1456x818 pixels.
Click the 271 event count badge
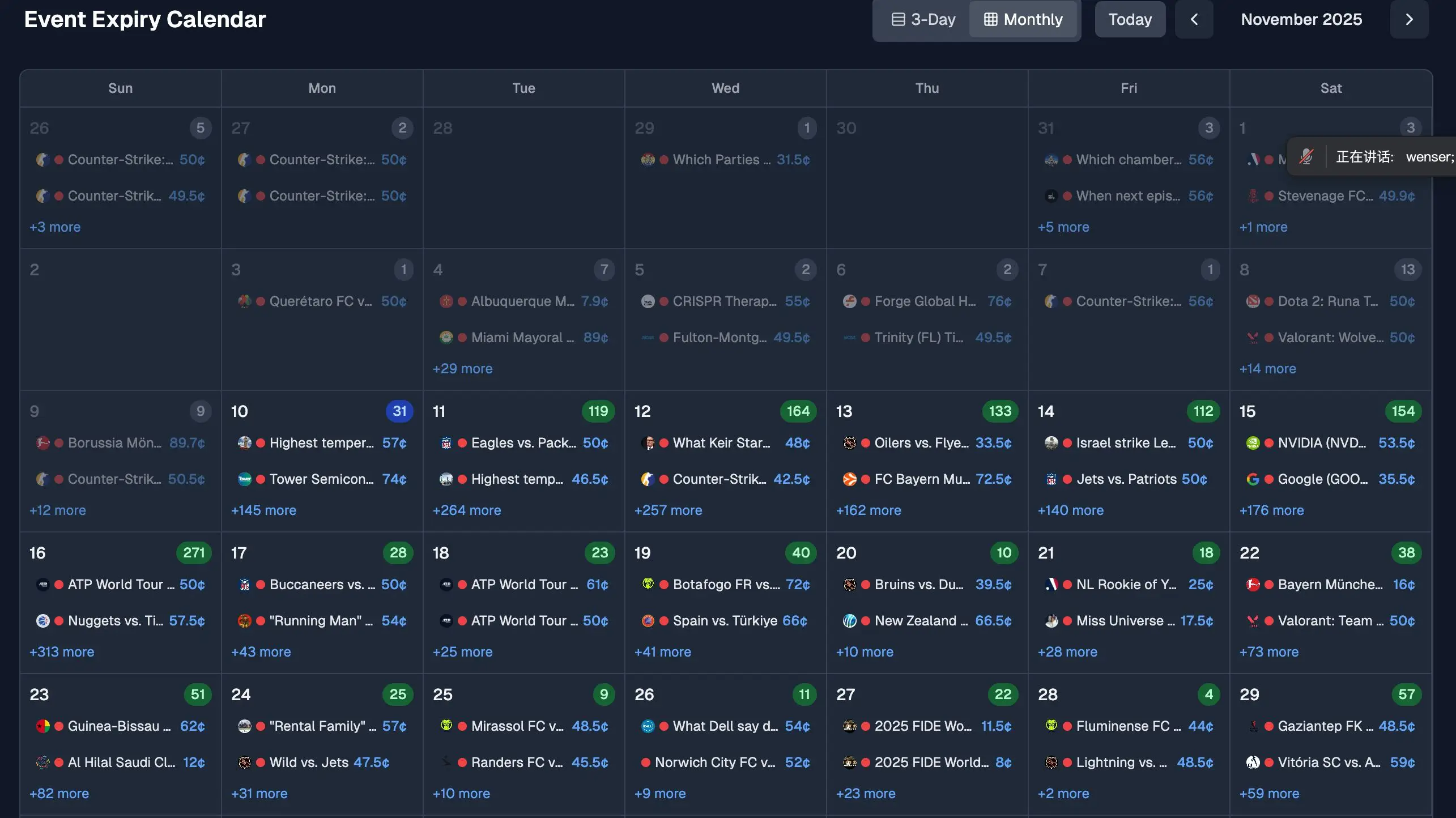(194, 553)
